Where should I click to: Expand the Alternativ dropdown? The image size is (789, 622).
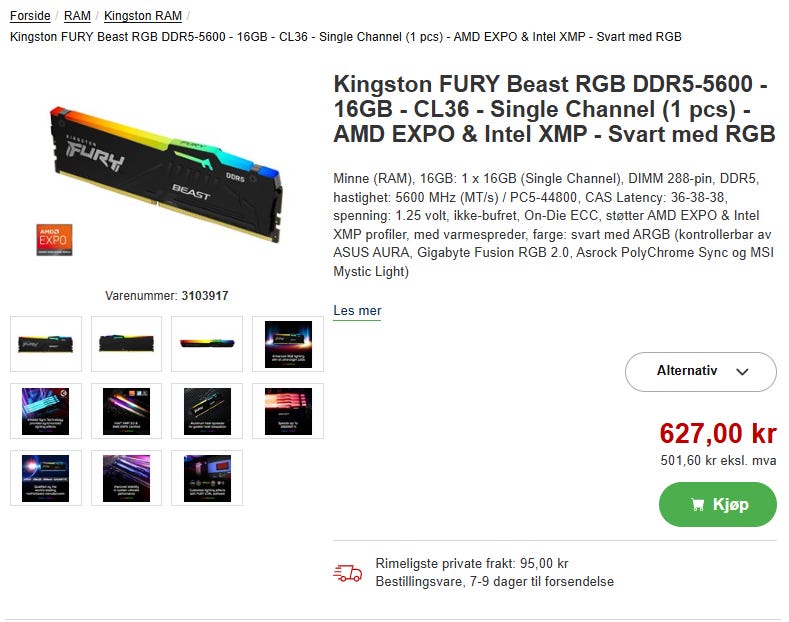tap(700, 371)
